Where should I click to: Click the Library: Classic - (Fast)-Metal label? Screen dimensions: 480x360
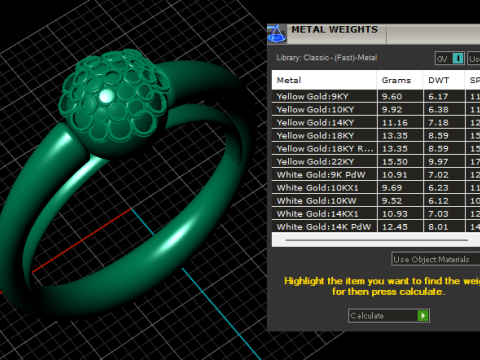(x=327, y=58)
